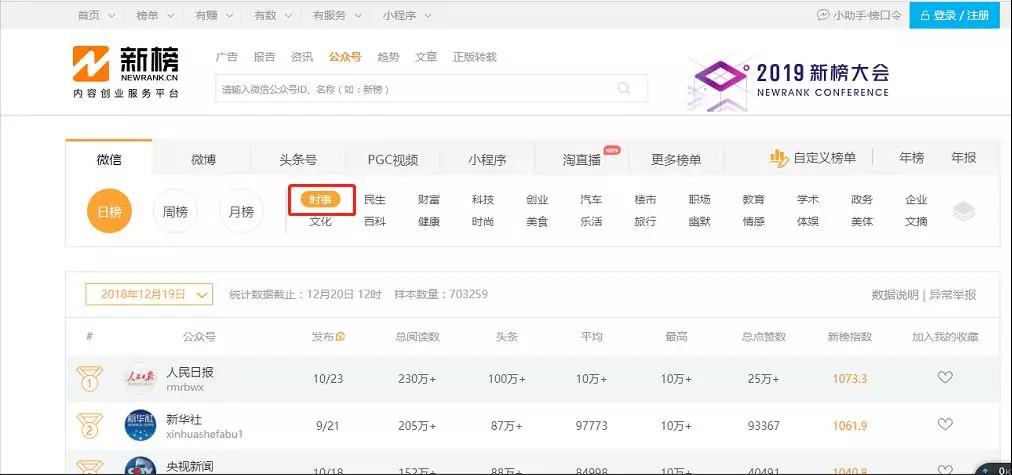Open the date dropdown 2018年12月19日
This screenshot has height=475, width=1012.
pyautogui.click(x=149, y=294)
